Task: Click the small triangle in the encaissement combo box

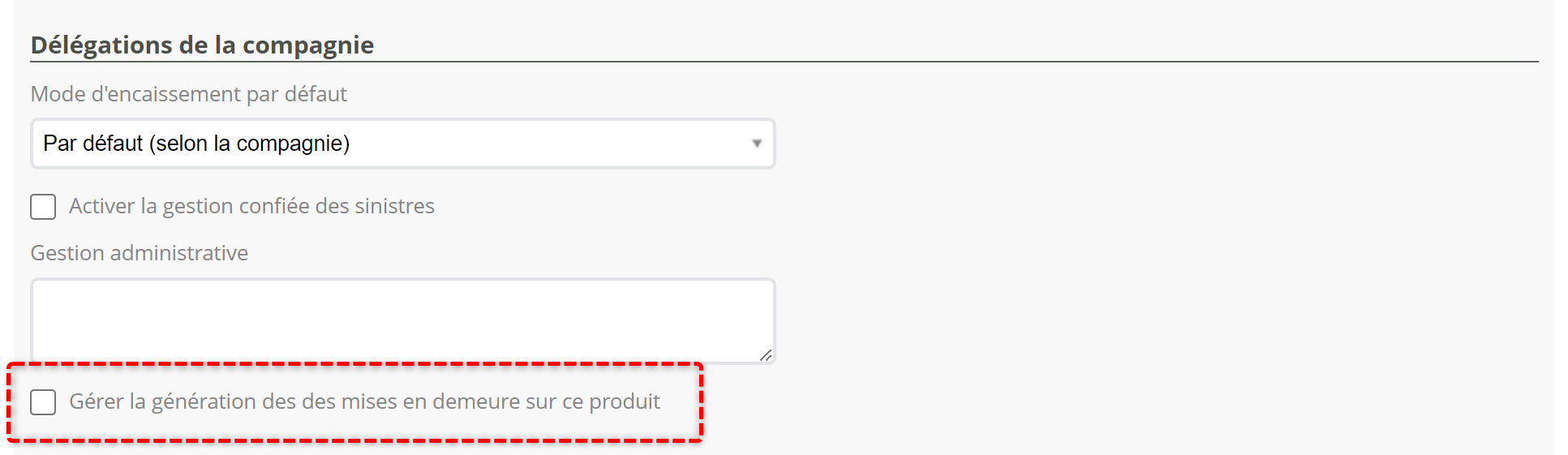Action: [756, 144]
